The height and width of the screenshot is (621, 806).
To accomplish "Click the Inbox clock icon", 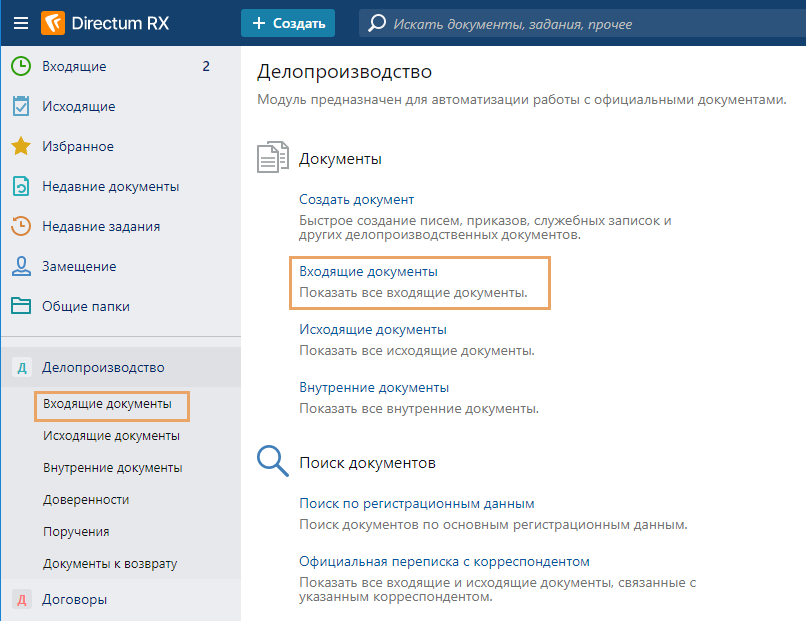I will pos(21,67).
